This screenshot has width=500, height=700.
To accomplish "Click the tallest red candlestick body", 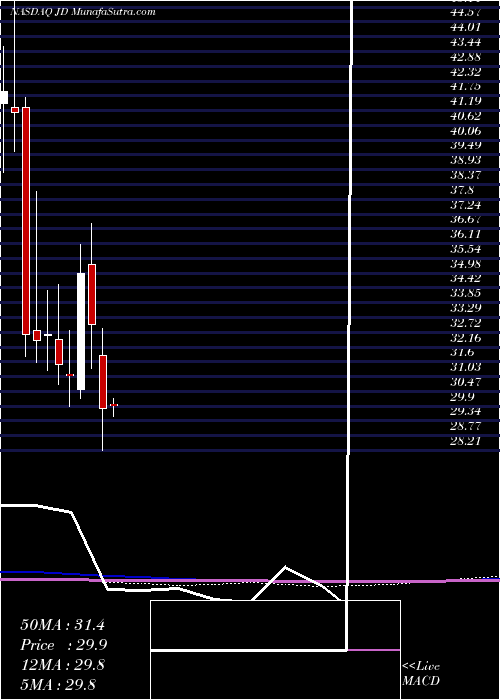I will tap(26, 221).
